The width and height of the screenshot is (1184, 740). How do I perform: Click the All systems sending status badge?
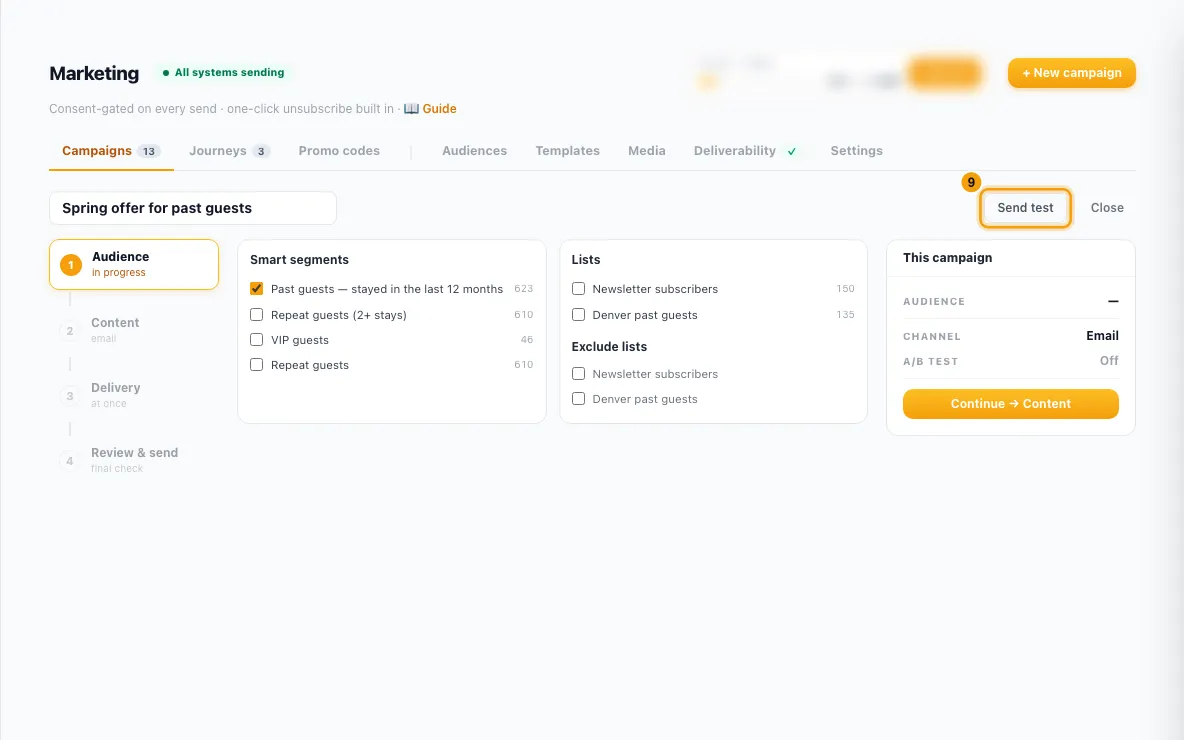(x=224, y=72)
